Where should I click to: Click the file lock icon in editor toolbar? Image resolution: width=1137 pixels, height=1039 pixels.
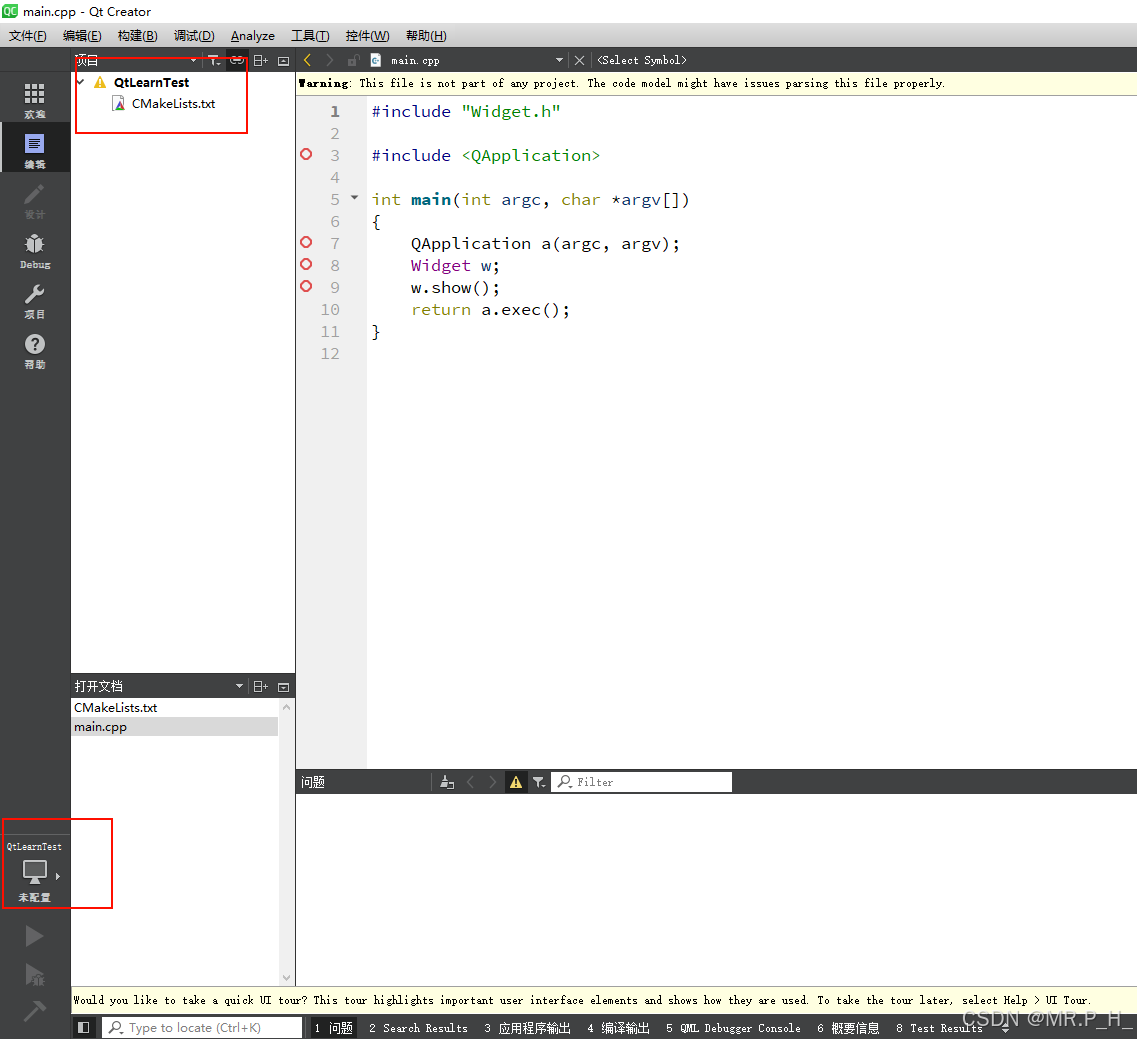pyautogui.click(x=353, y=60)
